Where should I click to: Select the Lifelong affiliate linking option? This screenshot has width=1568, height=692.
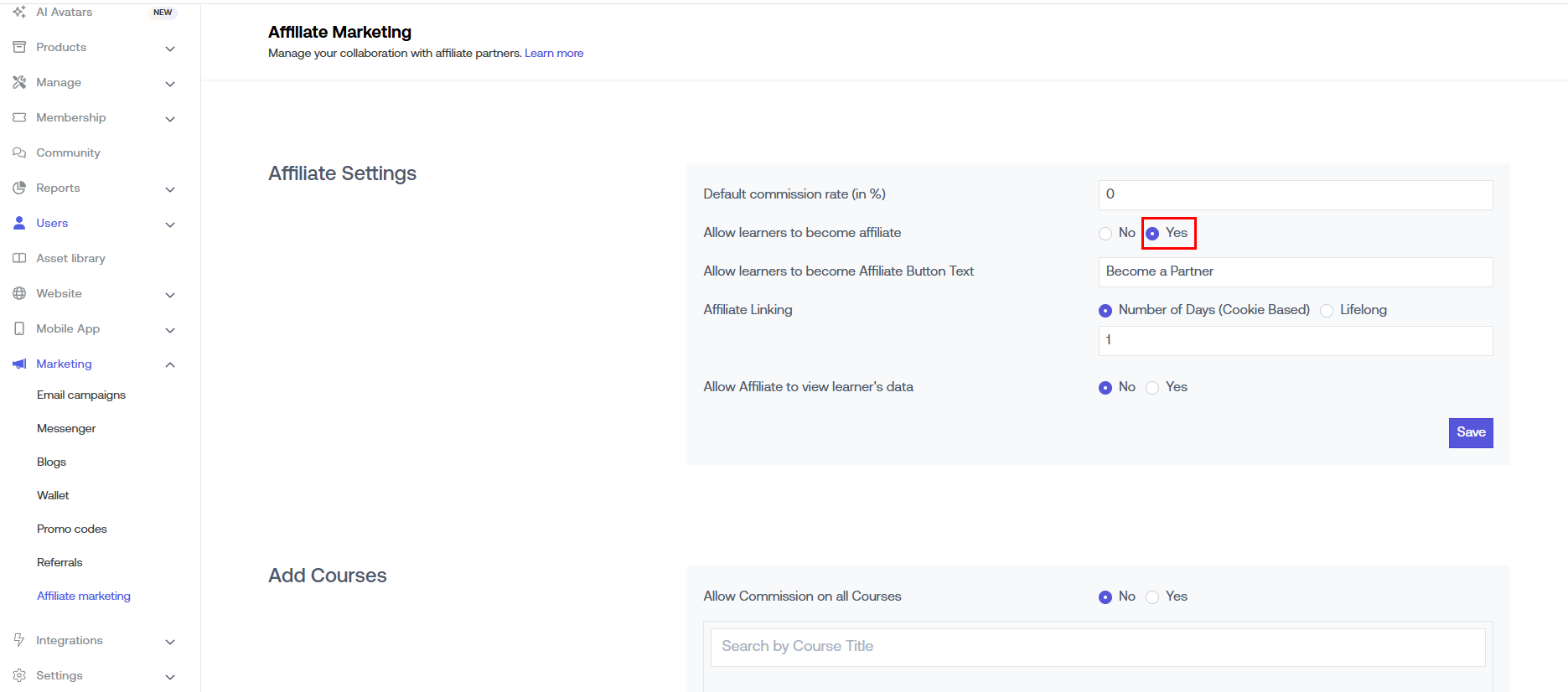1327,311
